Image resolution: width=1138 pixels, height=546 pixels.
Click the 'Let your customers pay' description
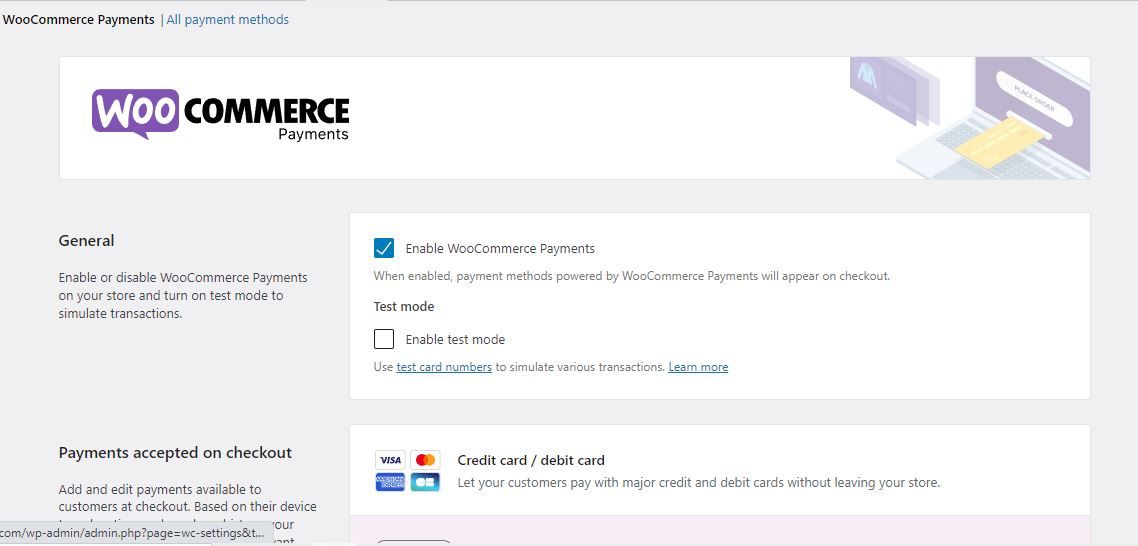pos(699,482)
